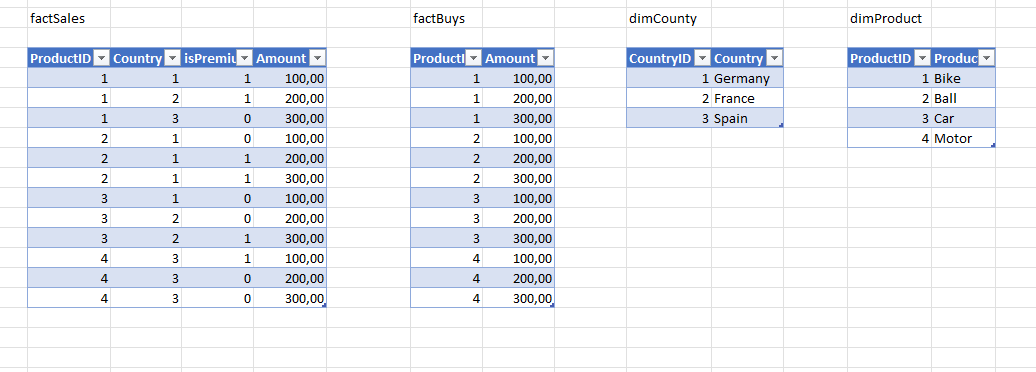Click the Motor cell in dimProduct
This screenshot has height=372, width=1036.
click(x=963, y=138)
